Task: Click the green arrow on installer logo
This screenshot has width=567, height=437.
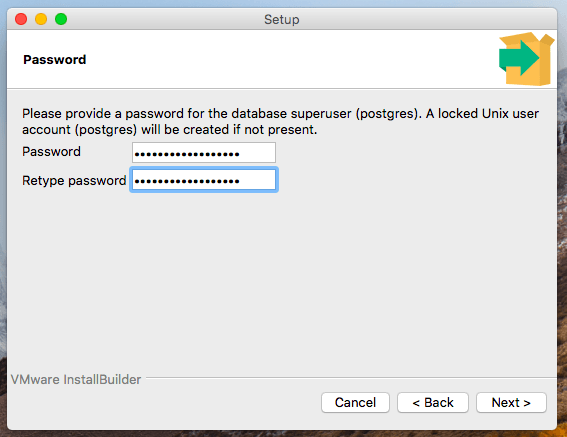Action: point(519,58)
